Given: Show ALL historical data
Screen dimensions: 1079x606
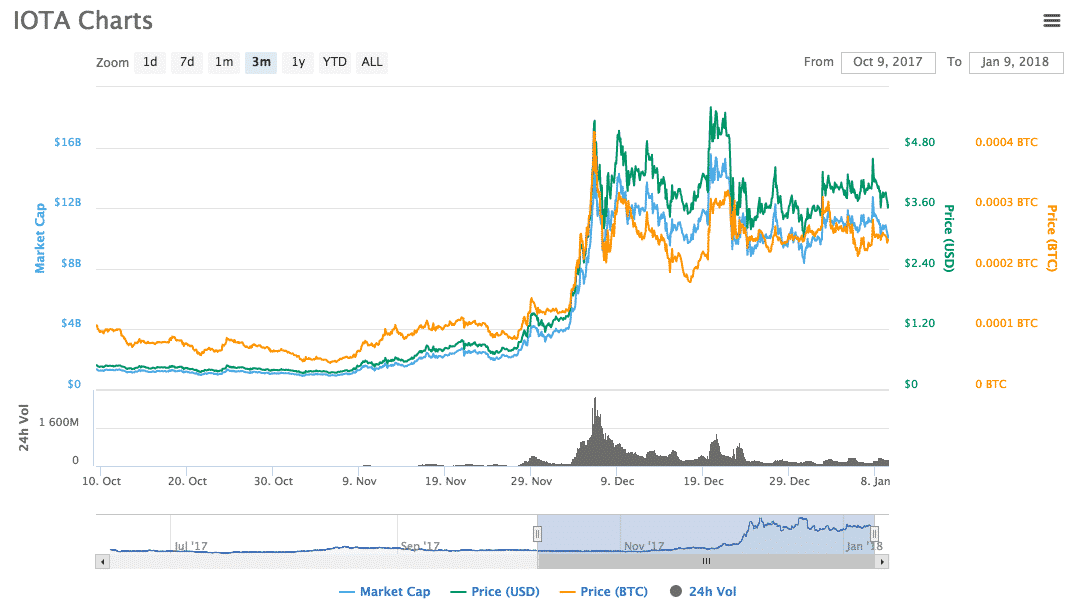Looking at the screenshot, I should (372, 62).
